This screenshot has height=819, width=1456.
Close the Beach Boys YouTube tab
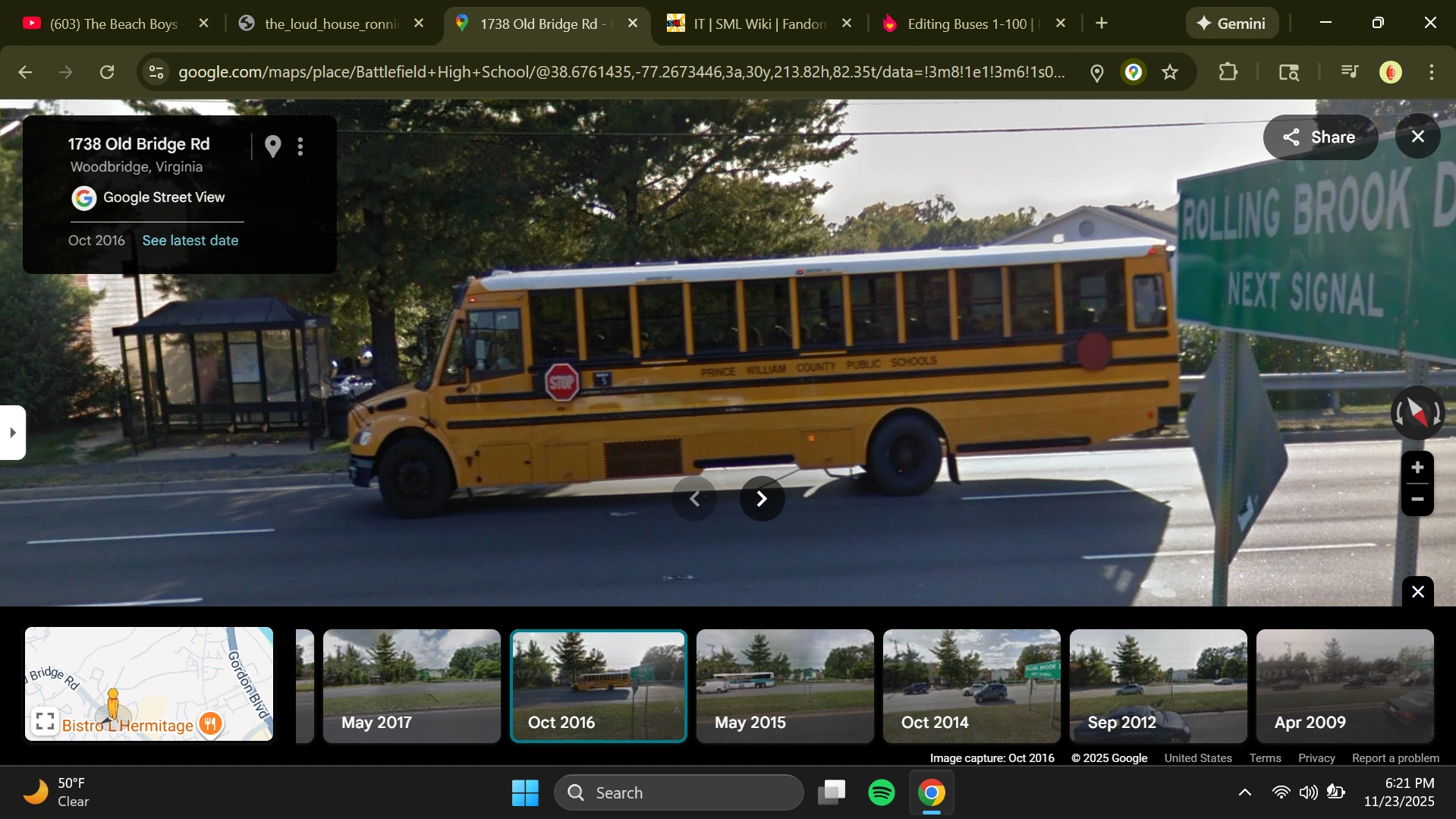203,24
